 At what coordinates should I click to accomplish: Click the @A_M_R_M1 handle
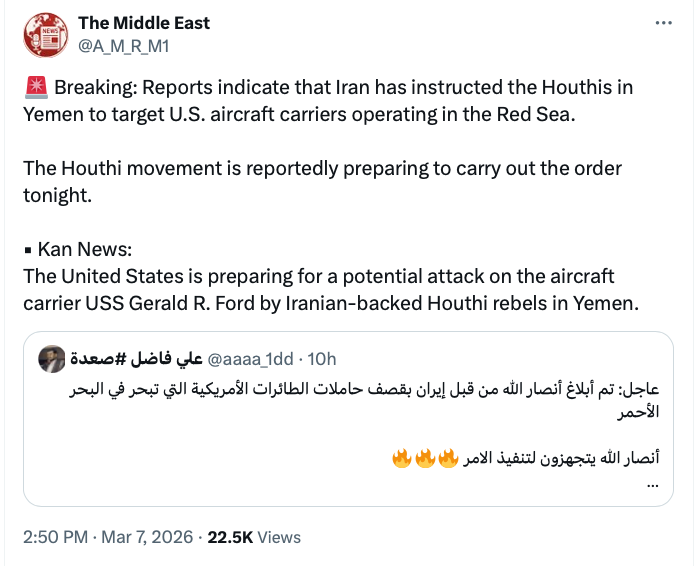(124, 44)
